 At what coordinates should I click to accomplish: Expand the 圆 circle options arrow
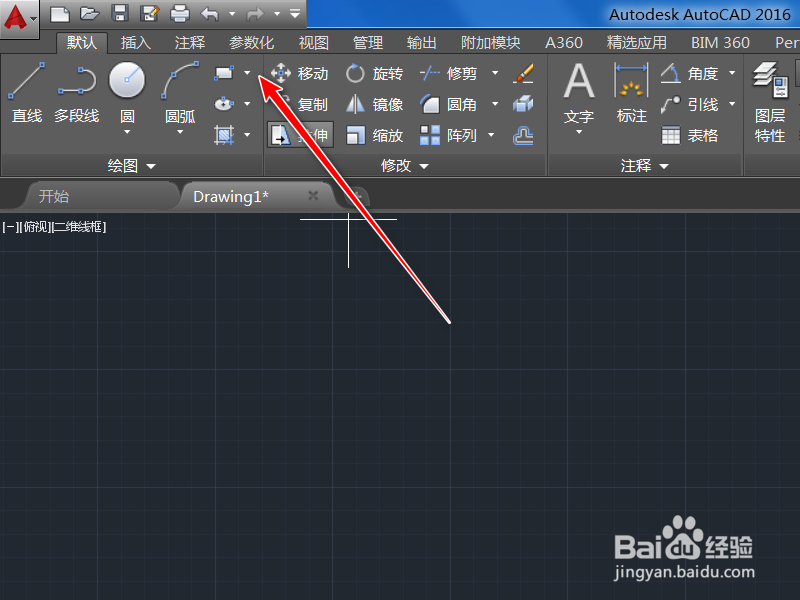[127, 132]
